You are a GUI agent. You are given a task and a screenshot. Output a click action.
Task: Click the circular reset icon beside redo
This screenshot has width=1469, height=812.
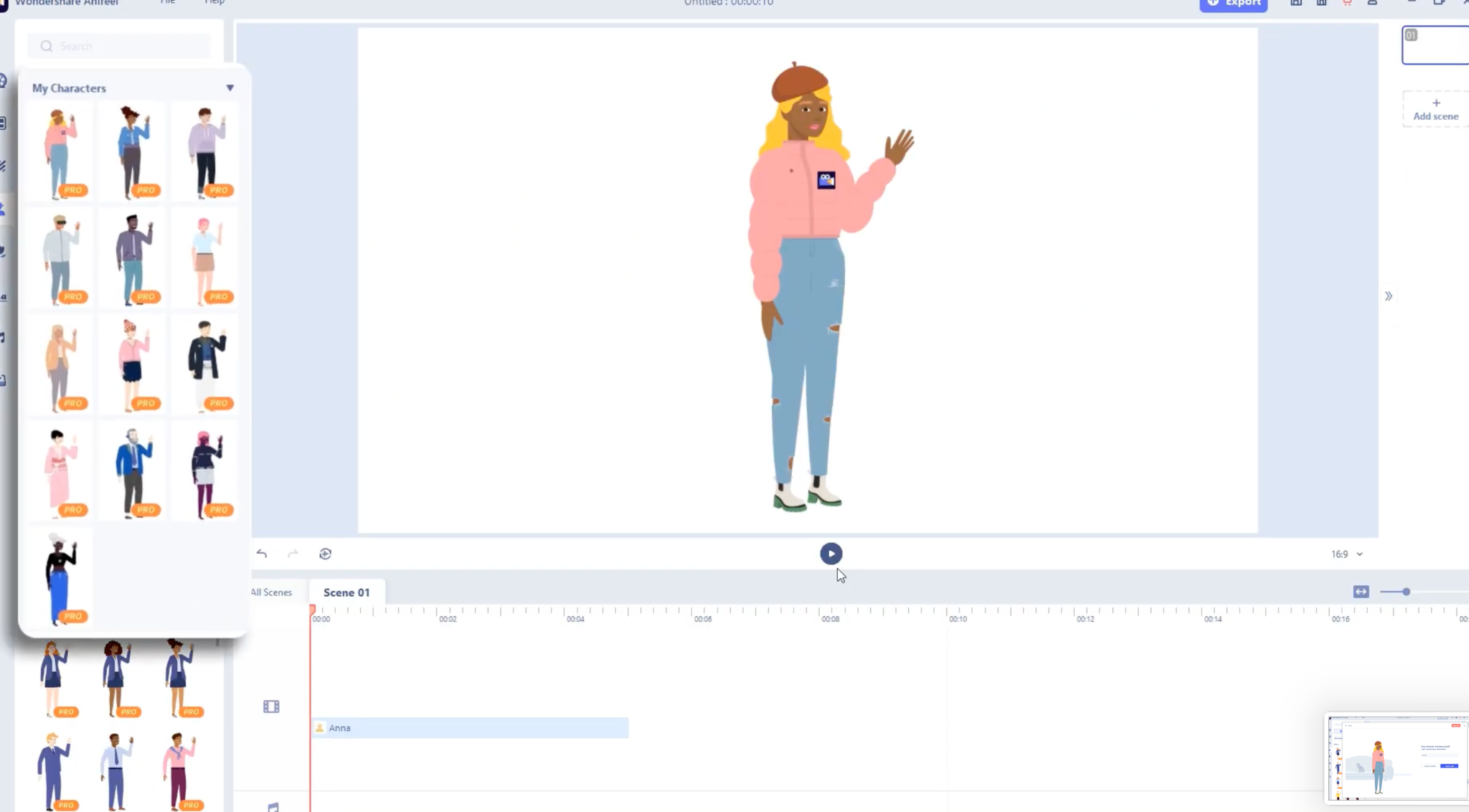click(x=325, y=554)
